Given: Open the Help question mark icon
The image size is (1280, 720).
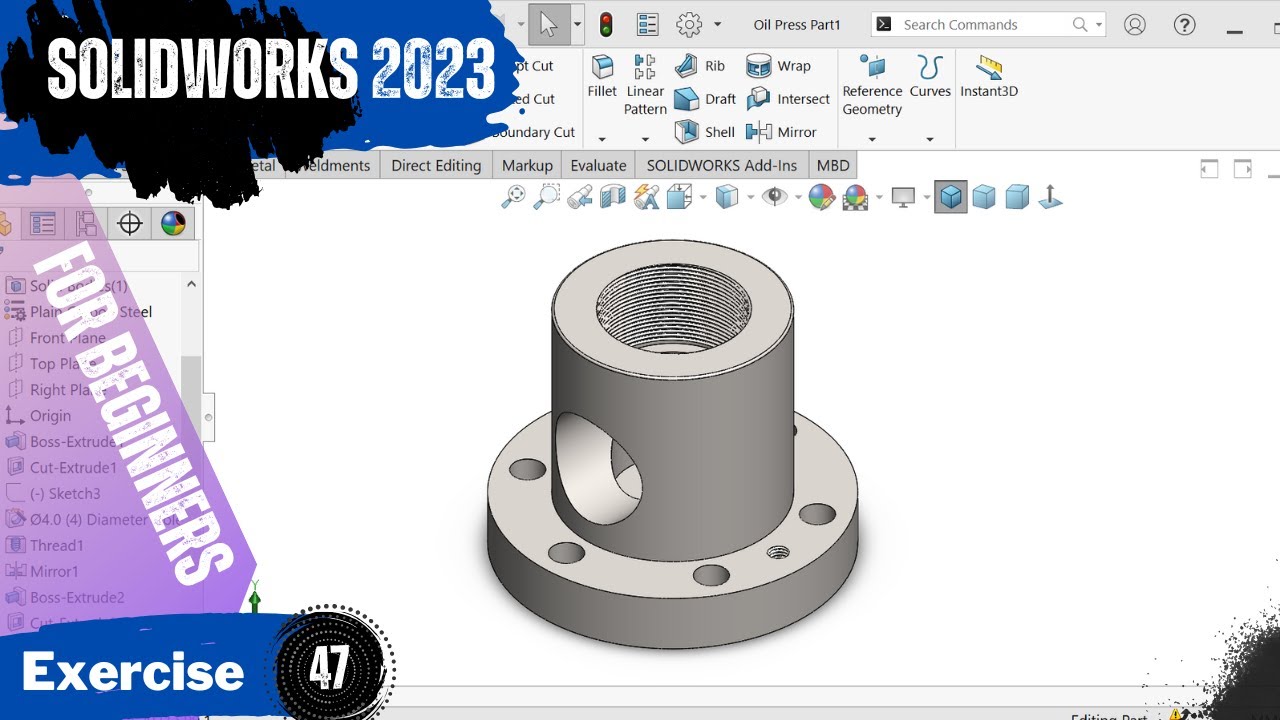Looking at the screenshot, I should 1184,24.
